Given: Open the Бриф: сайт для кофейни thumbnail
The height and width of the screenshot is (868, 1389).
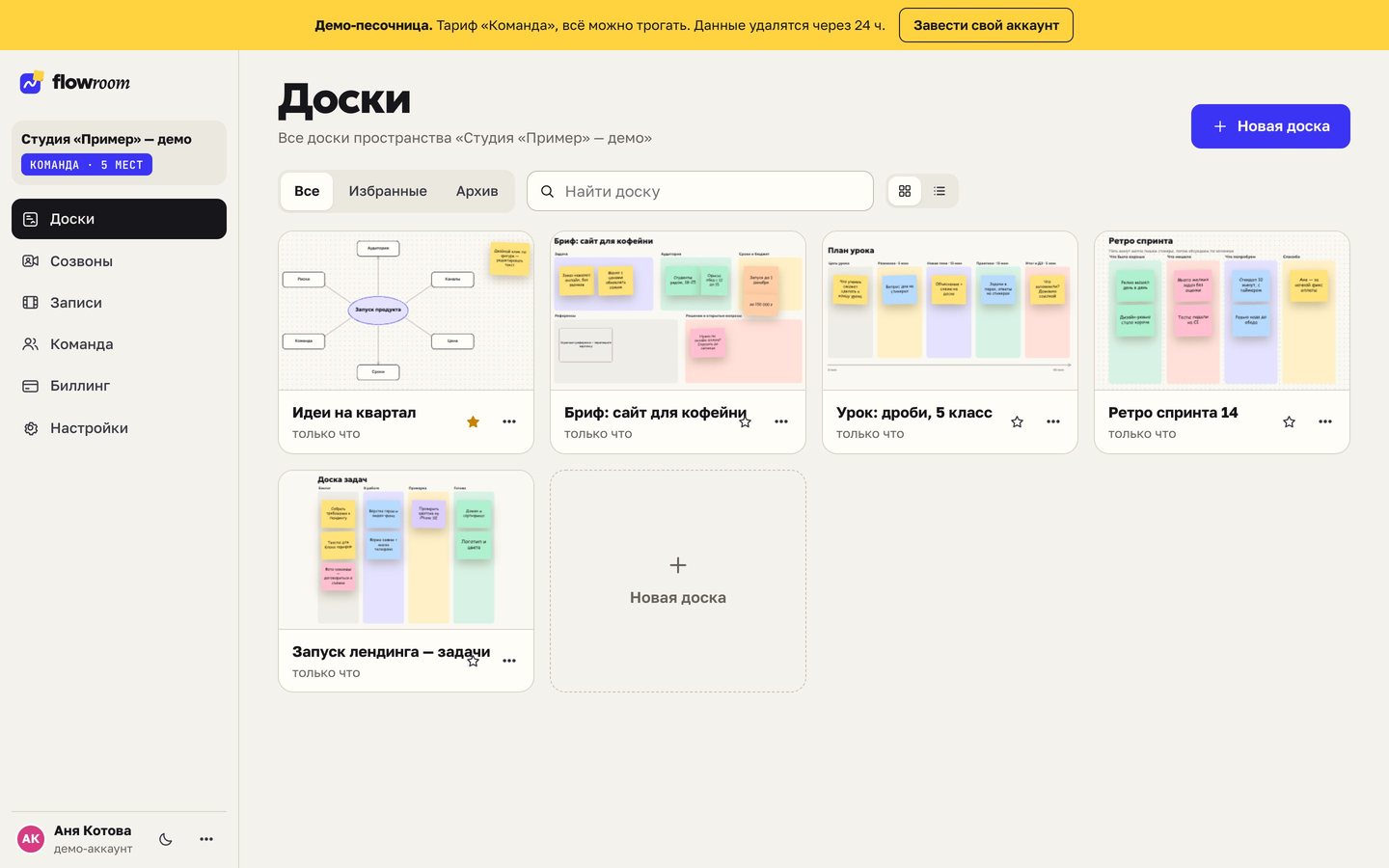Looking at the screenshot, I should 678,311.
